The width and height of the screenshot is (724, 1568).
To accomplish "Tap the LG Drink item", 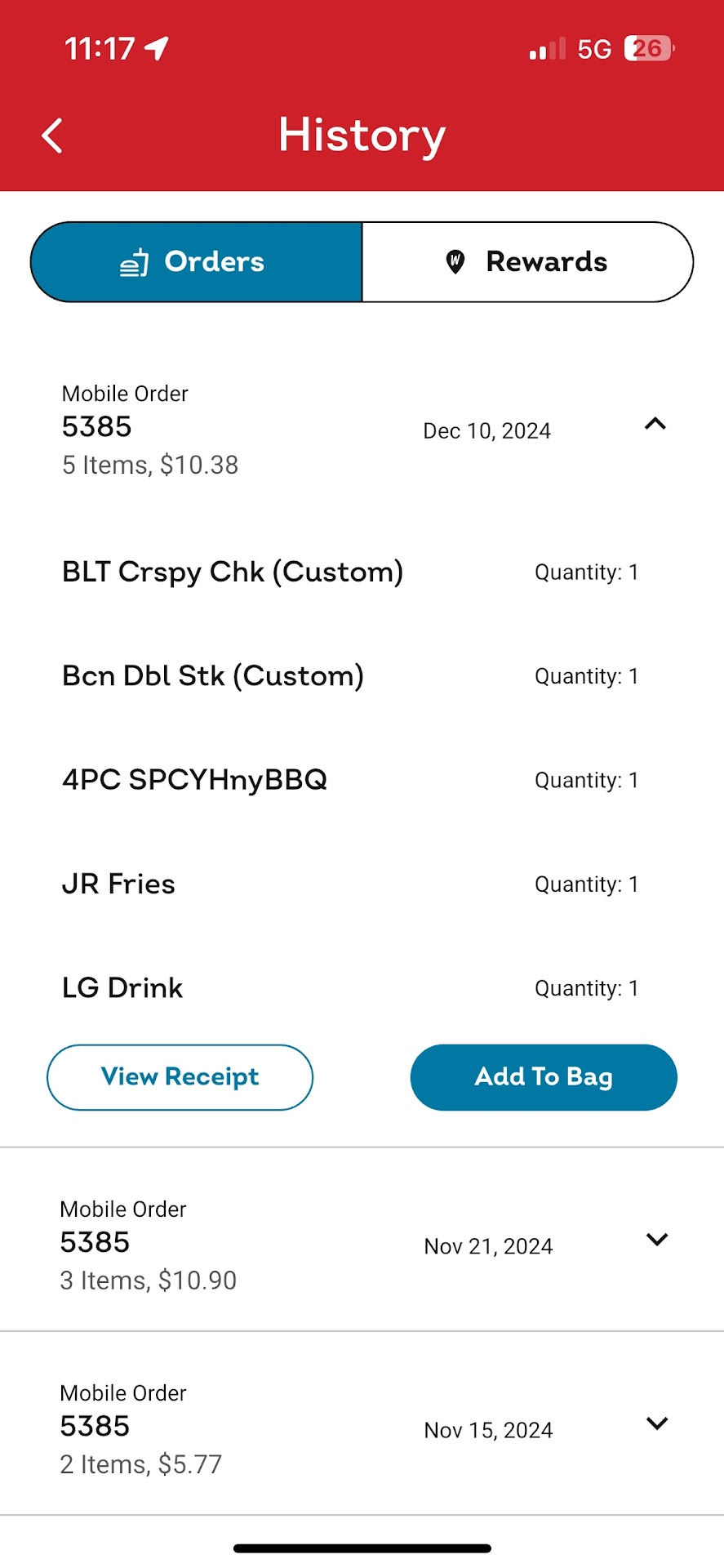I will tap(122, 988).
